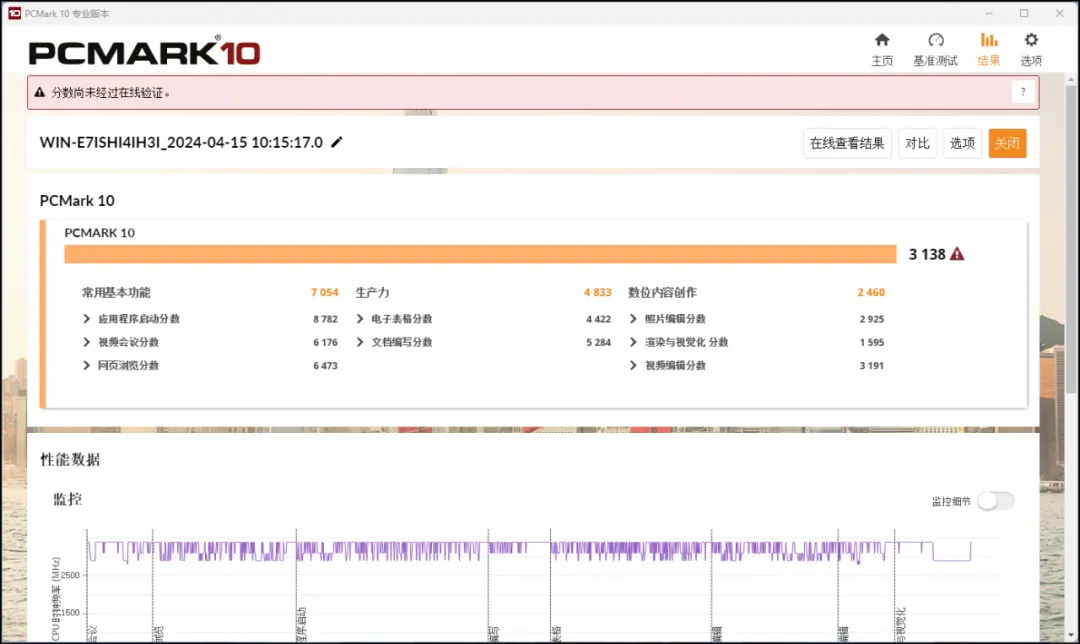The width and height of the screenshot is (1080, 644).
Task: Click the orange 关闭 button
Action: pos(1007,143)
